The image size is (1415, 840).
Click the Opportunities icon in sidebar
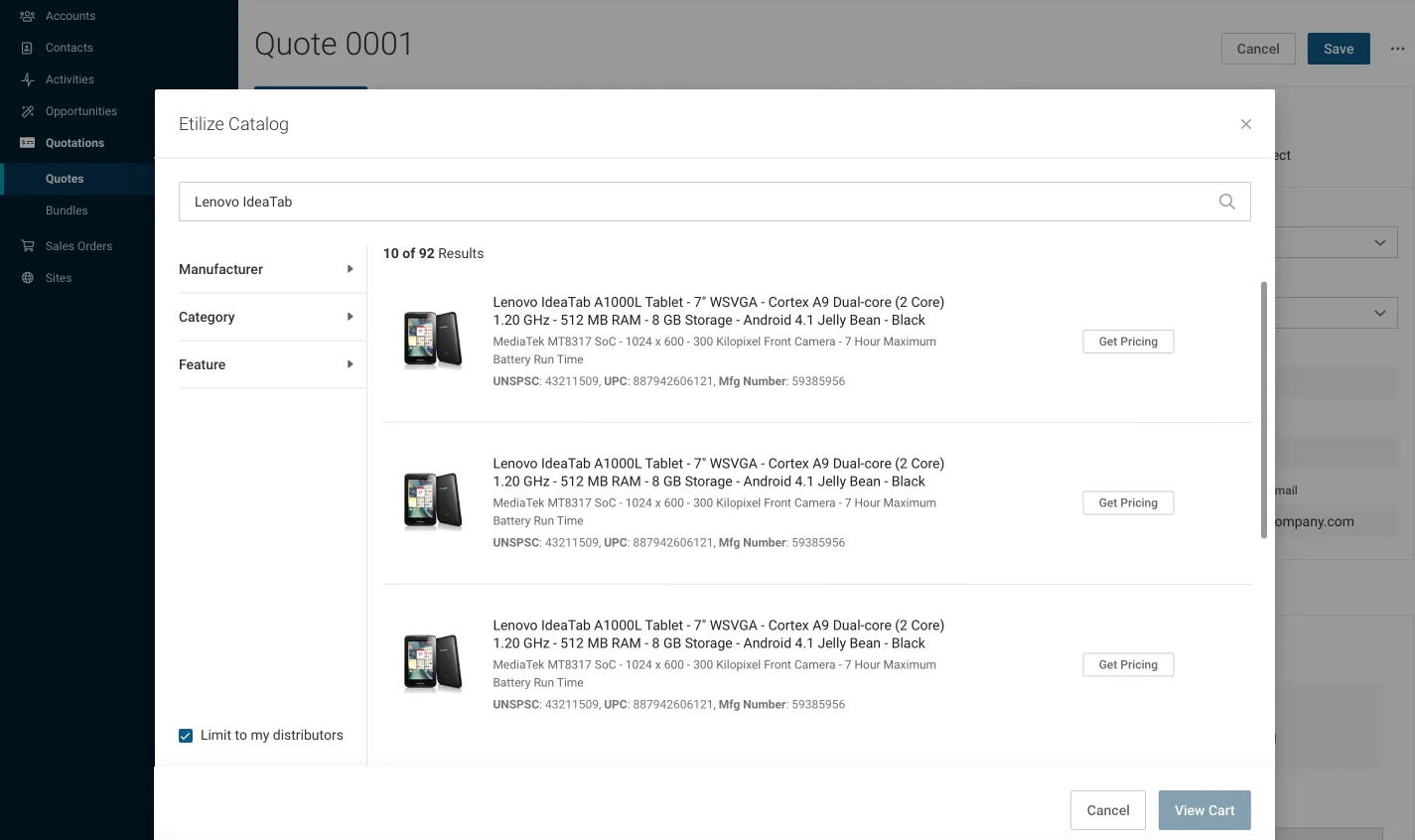28,111
